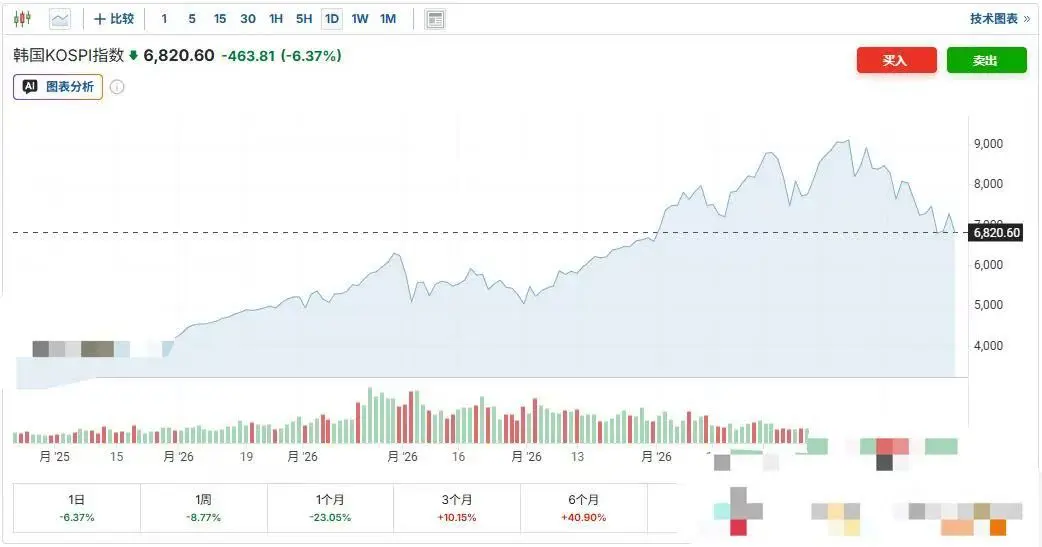Screen dimensions: 1042x547
Task: Open the chart layout table icon
Action: pyautogui.click(x=435, y=19)
